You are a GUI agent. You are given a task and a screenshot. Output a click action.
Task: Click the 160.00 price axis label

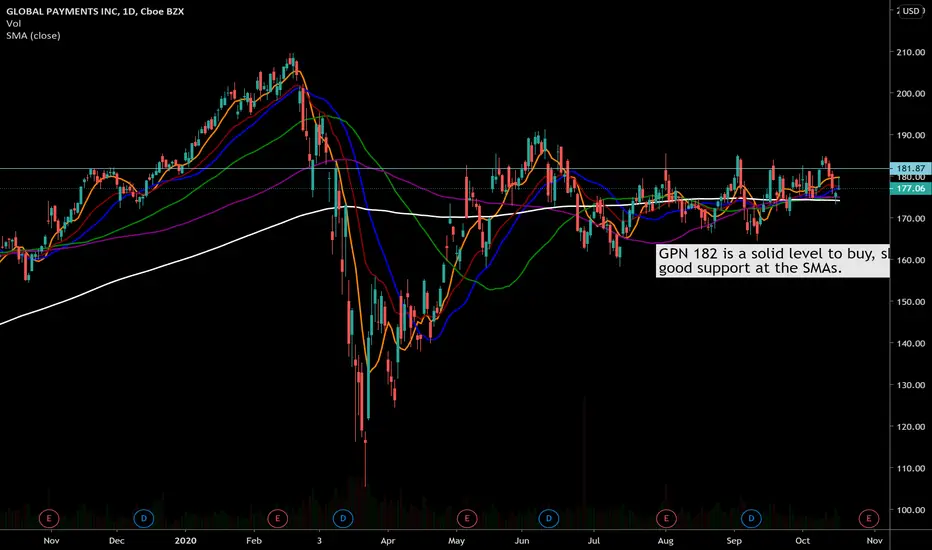pos(911,260)
